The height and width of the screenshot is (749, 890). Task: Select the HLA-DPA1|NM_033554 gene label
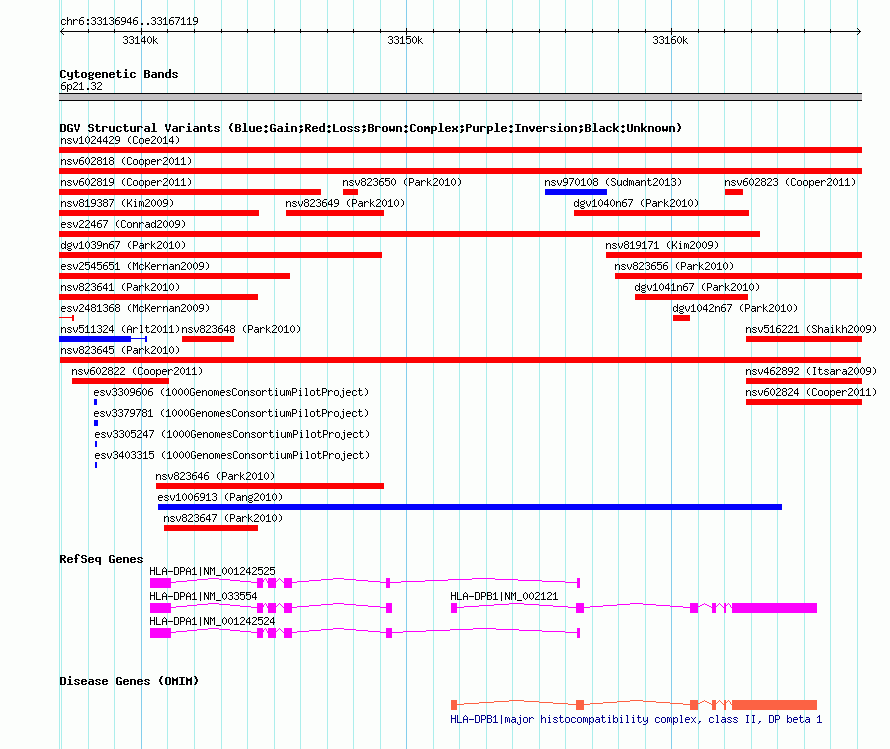pyautogui.click(x=203, y=596)
